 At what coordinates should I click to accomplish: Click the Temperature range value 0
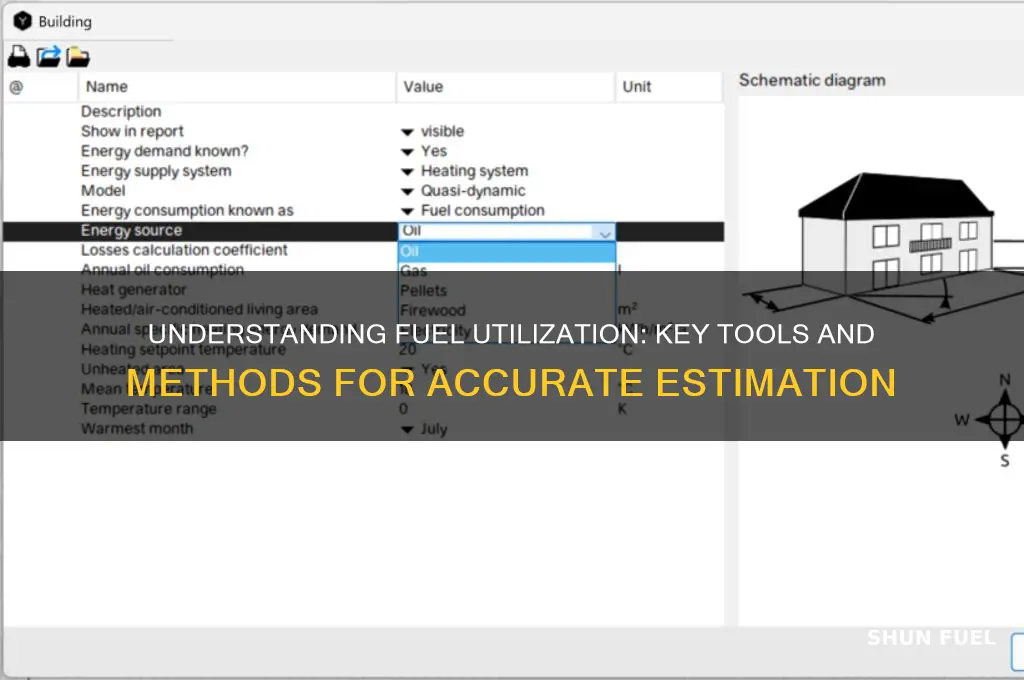tap(404, 409)
